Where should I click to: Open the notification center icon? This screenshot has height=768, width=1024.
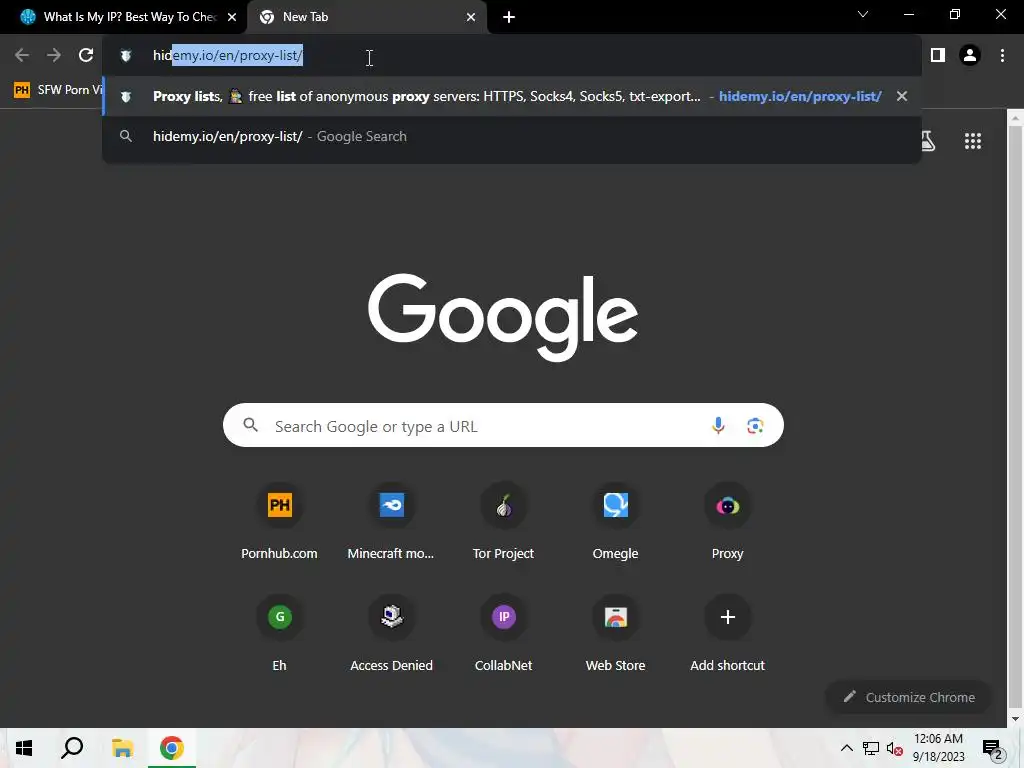993,748
